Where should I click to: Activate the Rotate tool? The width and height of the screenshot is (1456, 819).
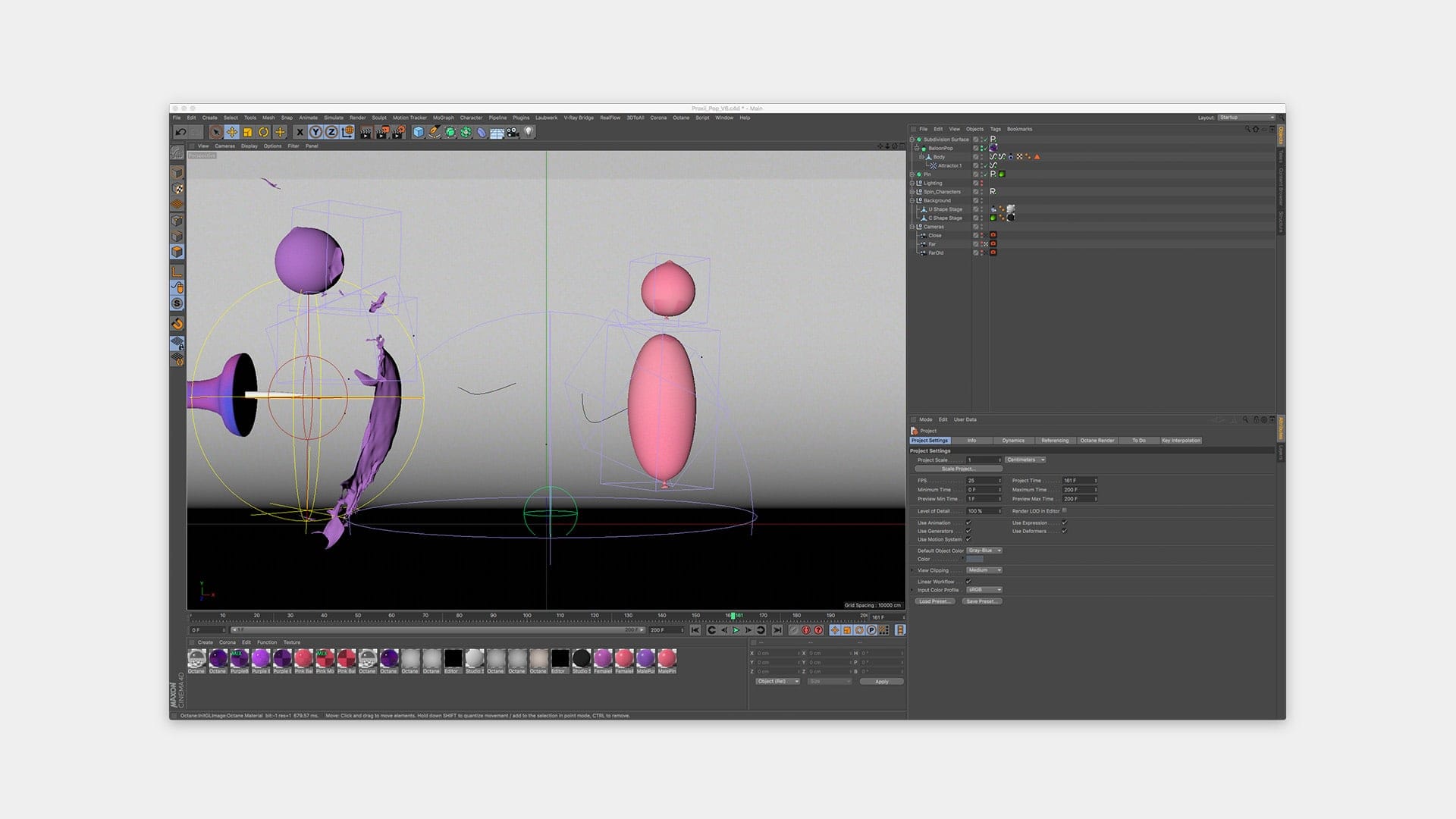coord(264,132)
